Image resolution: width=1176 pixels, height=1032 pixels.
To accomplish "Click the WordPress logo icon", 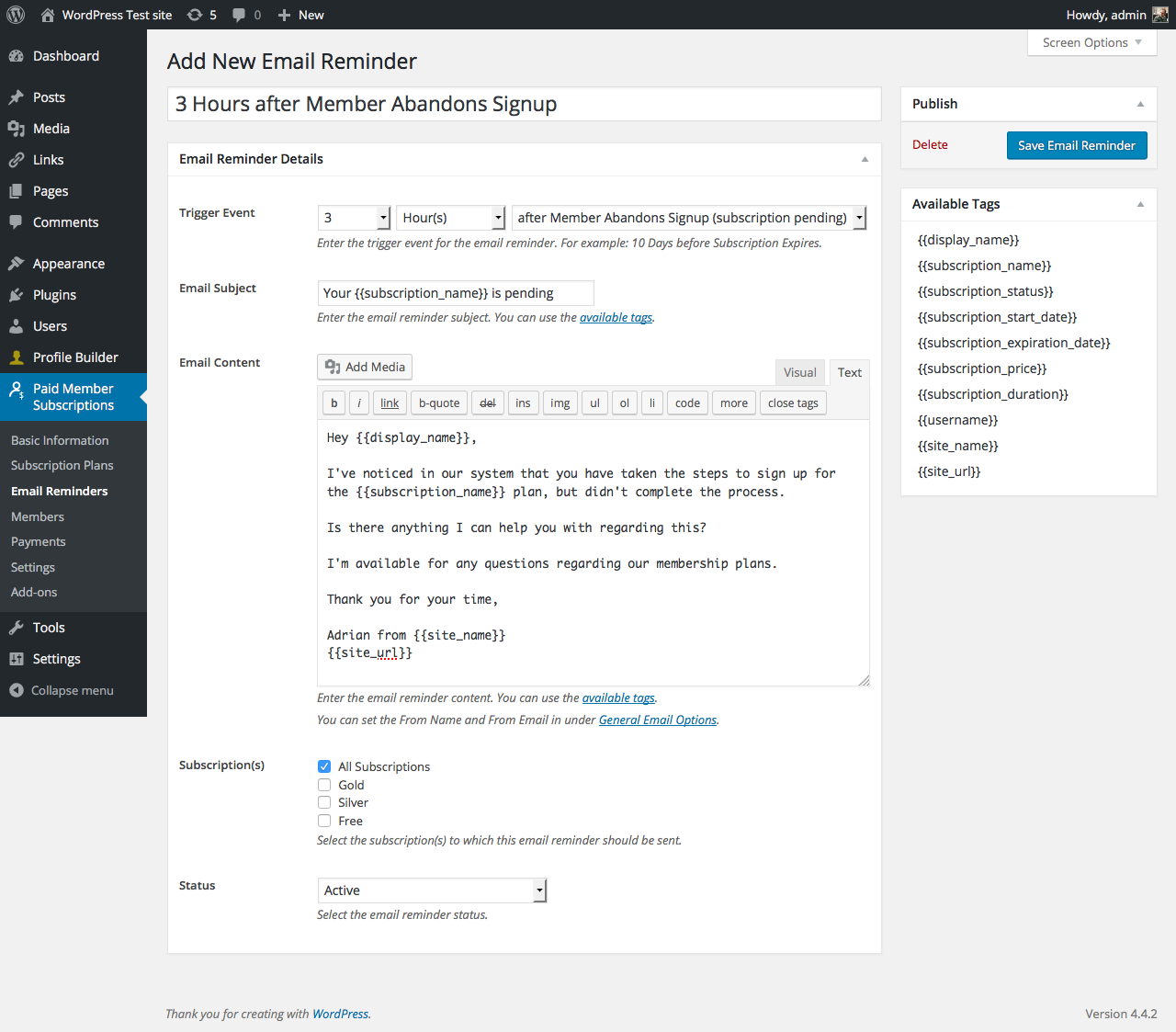I will tap(16, 15).
